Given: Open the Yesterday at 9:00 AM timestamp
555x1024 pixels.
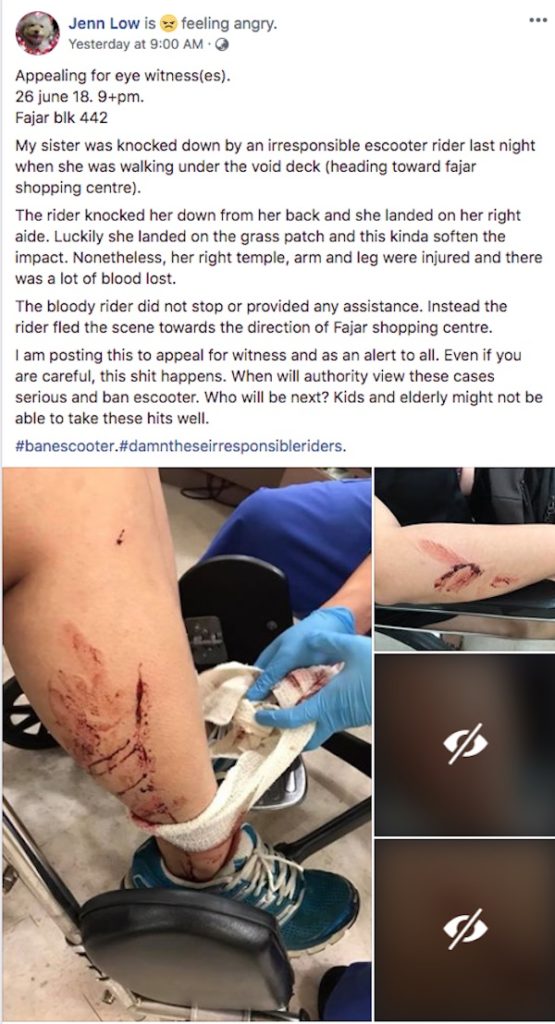Looking at the screenshot, I should [x=136, y=44].
